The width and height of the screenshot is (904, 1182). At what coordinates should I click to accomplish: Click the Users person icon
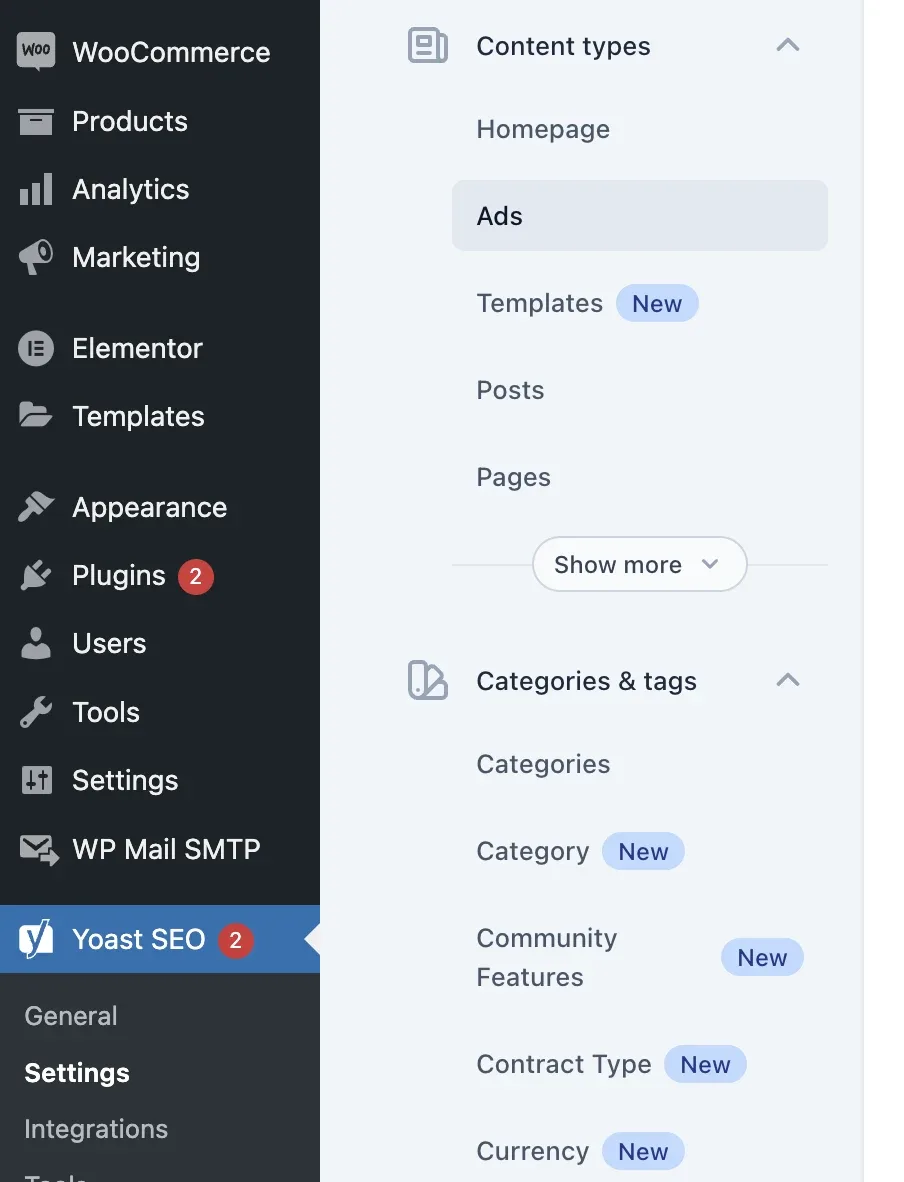(35, 643)
